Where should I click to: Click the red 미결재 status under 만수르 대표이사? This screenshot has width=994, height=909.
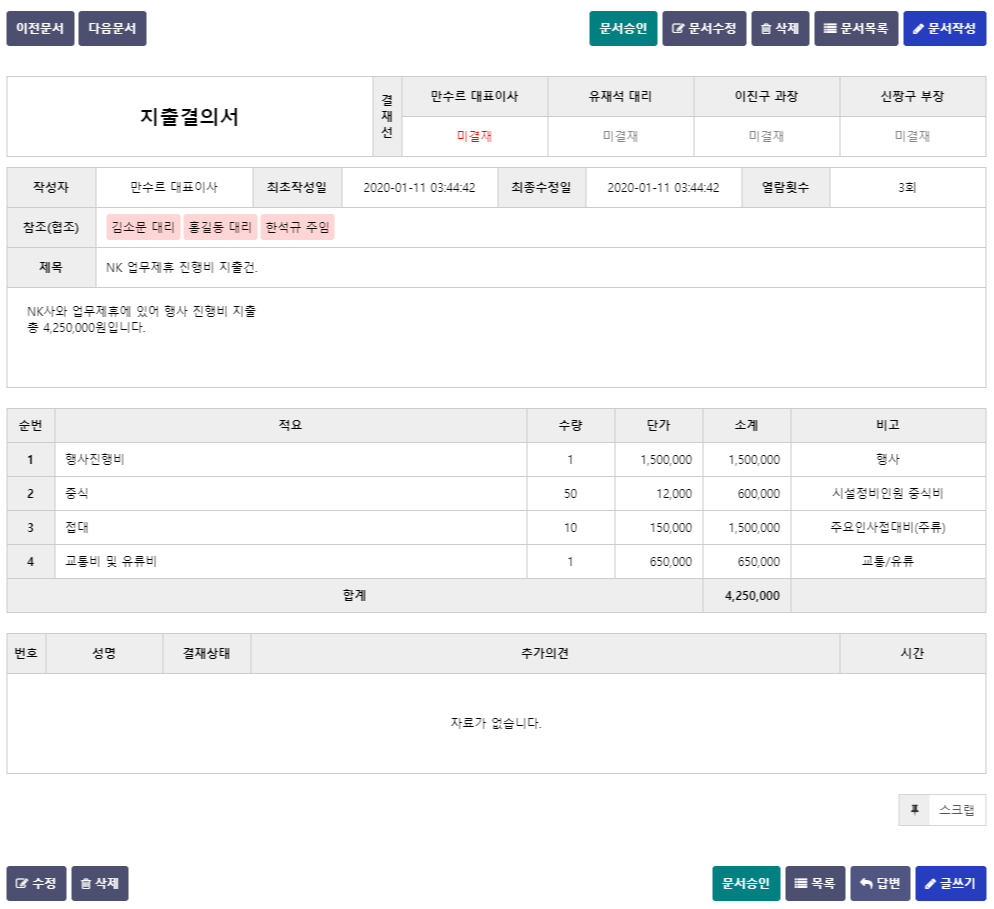474,136
